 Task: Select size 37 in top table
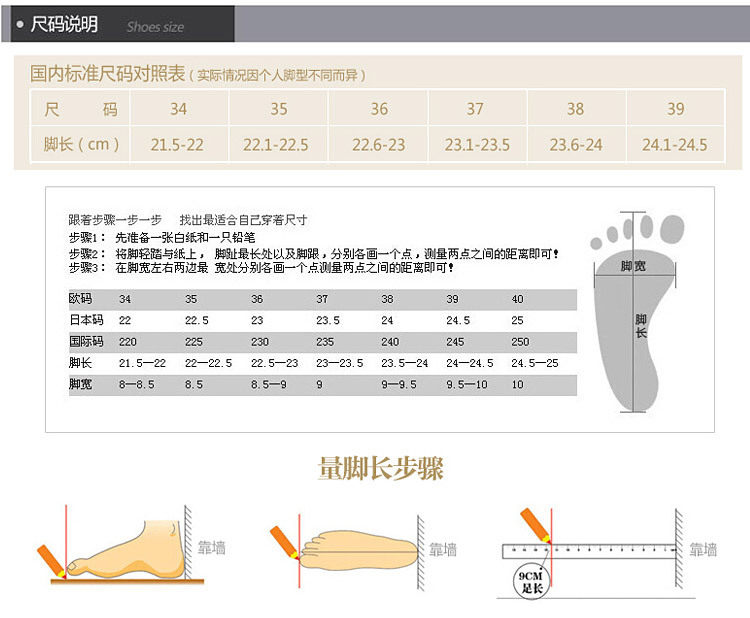[x=475, y=109]
